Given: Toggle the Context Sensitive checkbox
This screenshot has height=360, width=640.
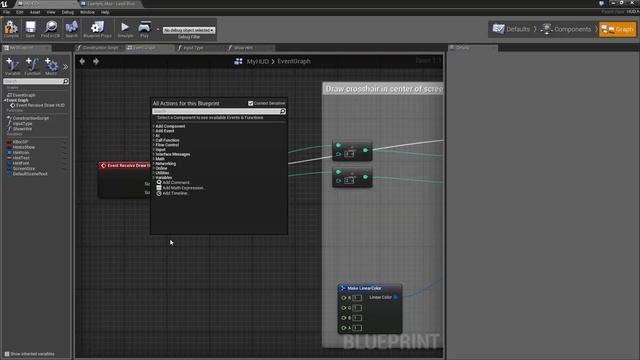Looking at the screenshot, I should pos(251,103).
